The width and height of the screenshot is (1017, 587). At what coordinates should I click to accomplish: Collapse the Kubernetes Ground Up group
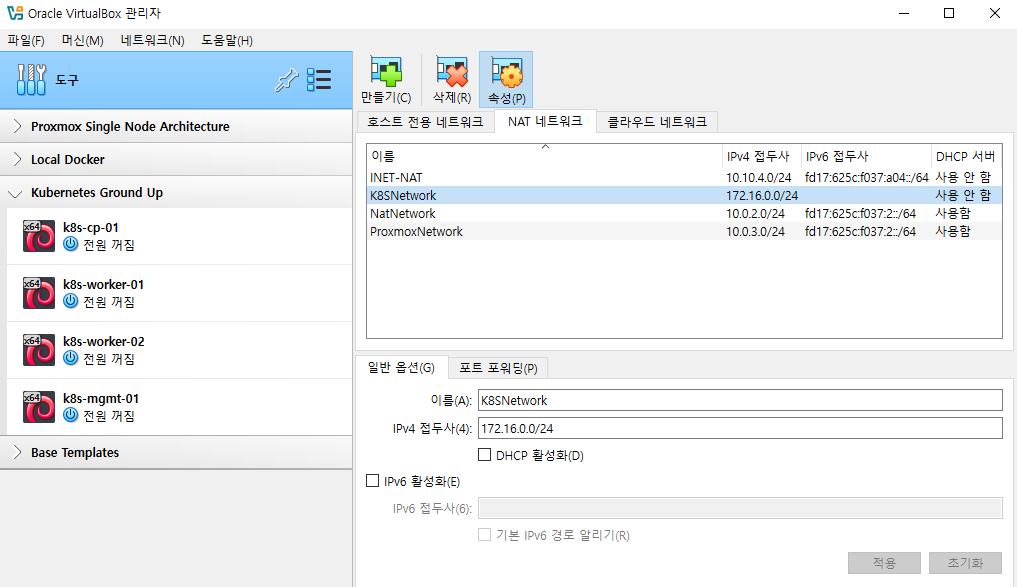[16, 193]
